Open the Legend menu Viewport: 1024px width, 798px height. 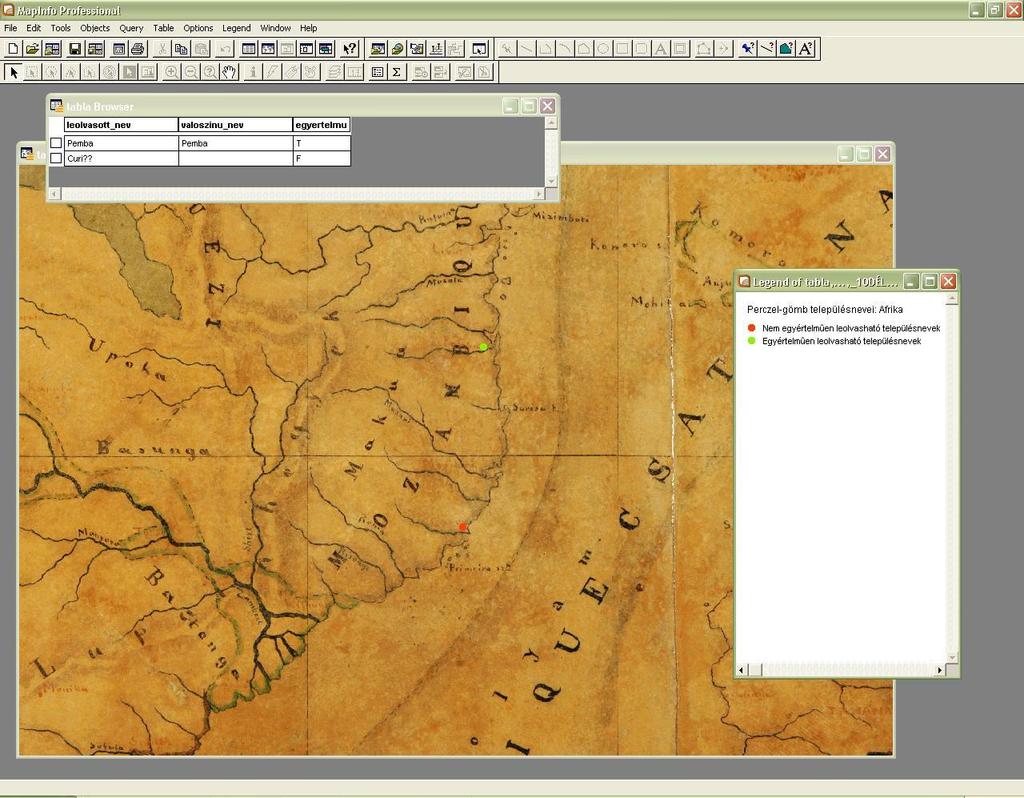point(236,28)
